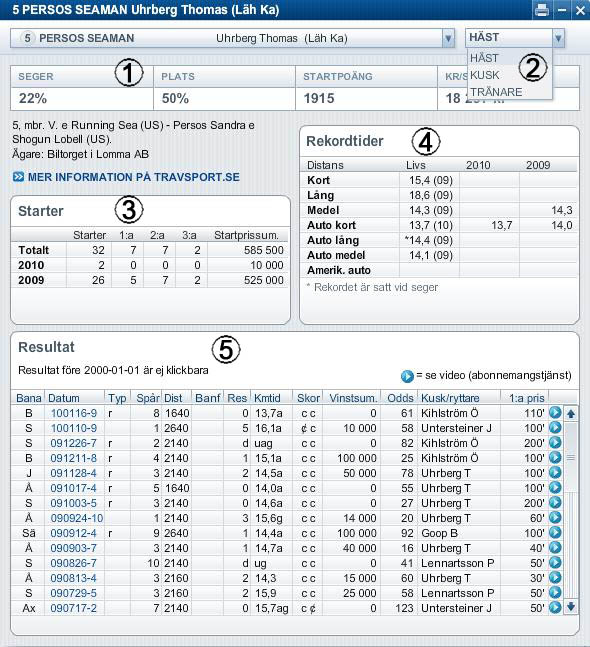This screenshot has height=647, width=590.
Task: Open race result 091226-7
Action: [x=73, y=443]
